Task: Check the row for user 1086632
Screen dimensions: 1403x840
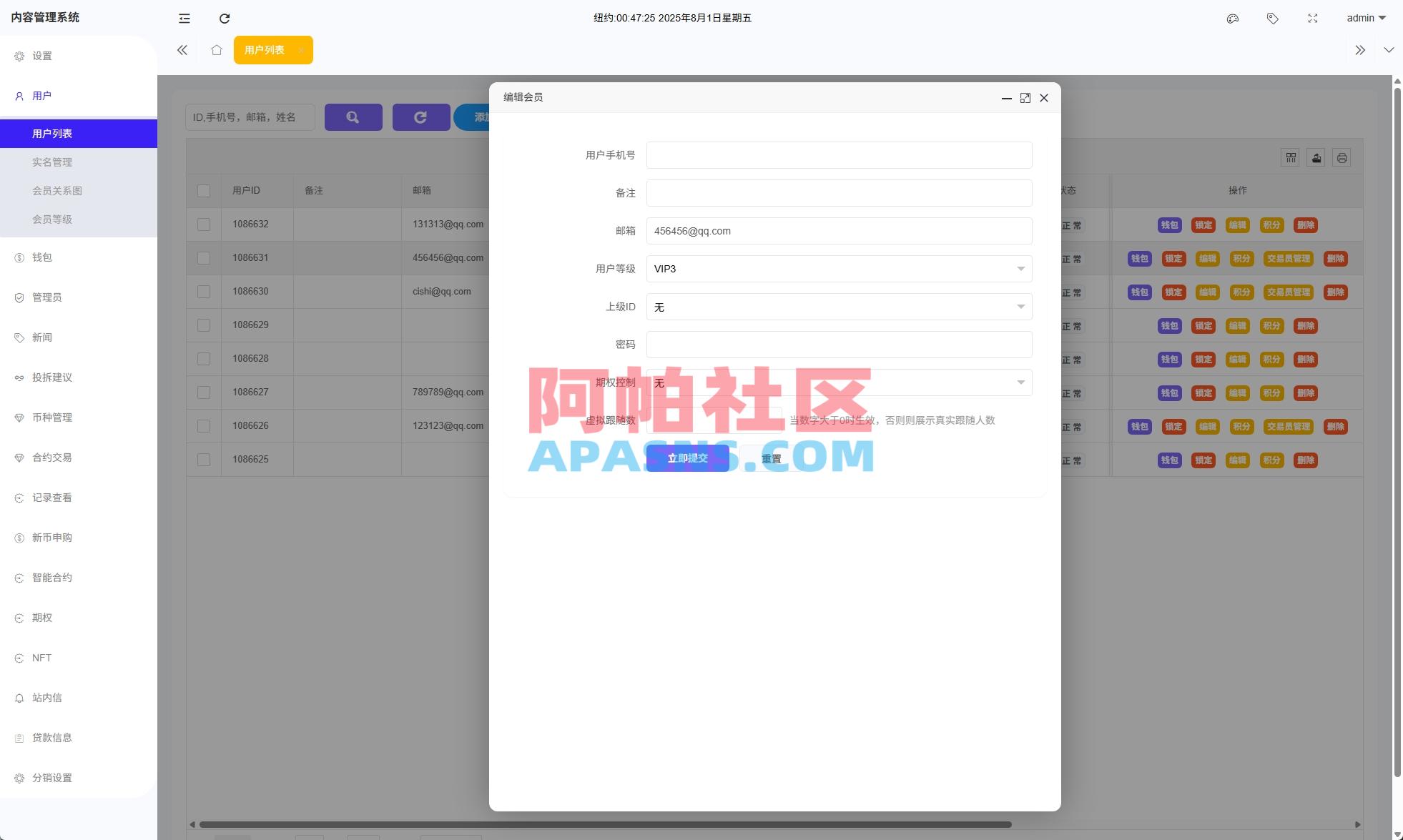Action: [x=204, y=224]
